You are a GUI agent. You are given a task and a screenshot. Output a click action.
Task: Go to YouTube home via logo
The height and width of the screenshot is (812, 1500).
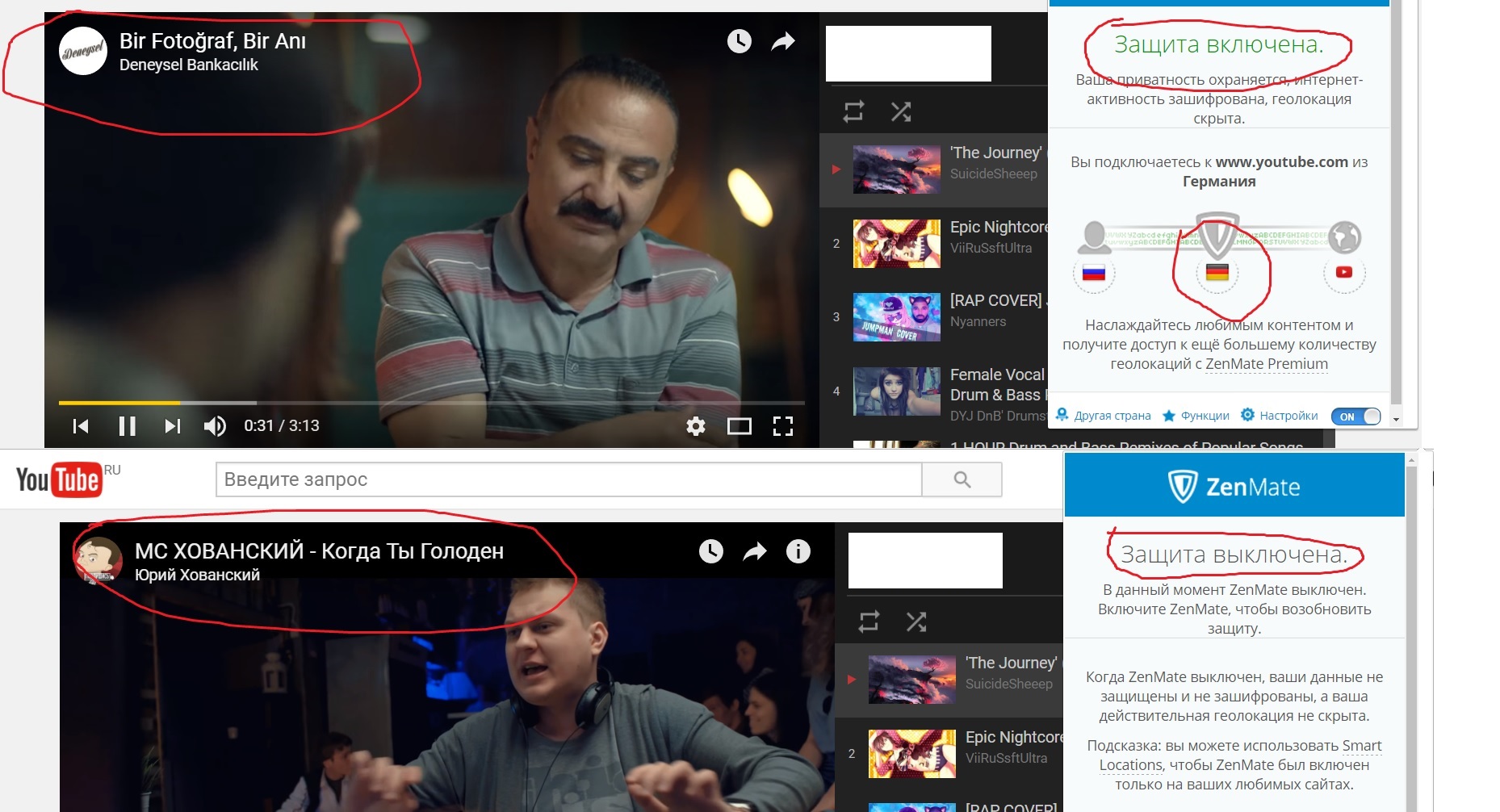pos(59,479)
